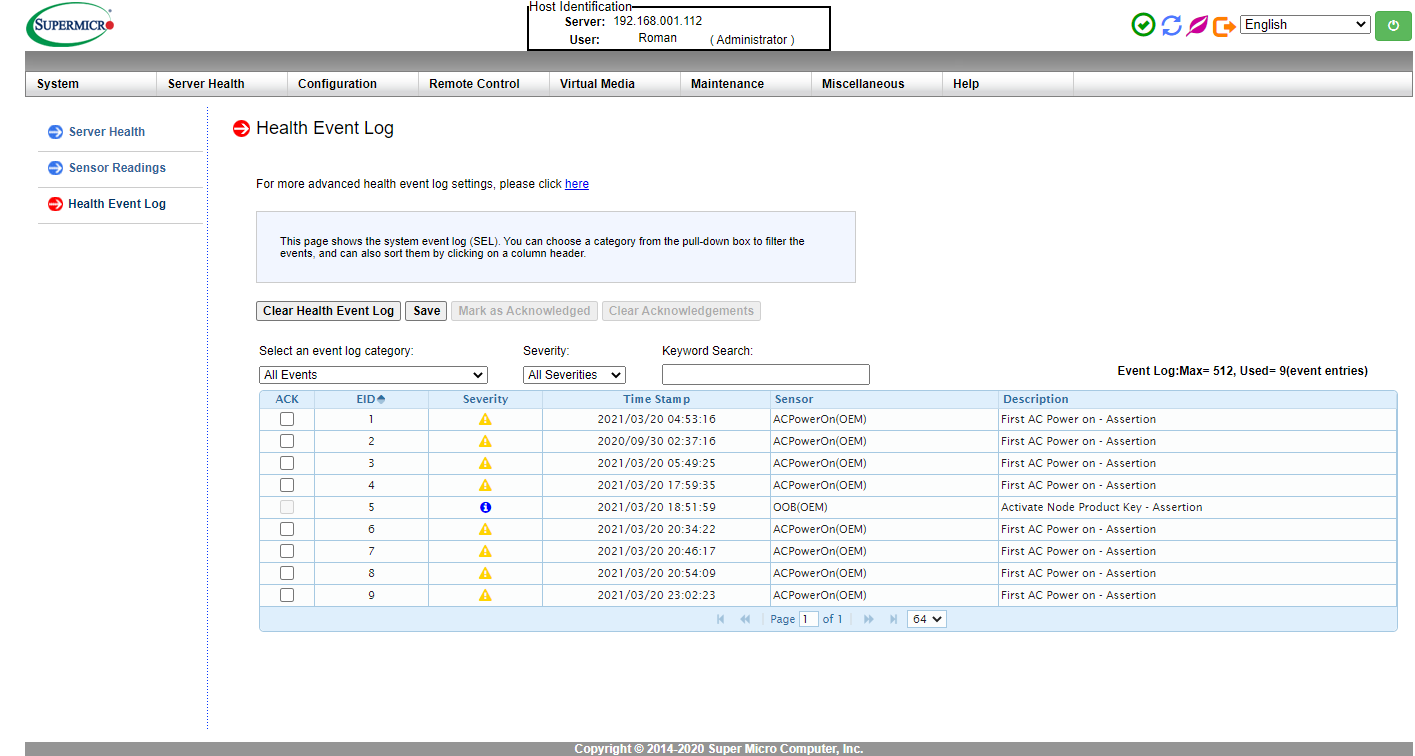1415x756 pixels.
Task: Click warning severity icon in EID 7 row
Action: click(x=485, y=551)
